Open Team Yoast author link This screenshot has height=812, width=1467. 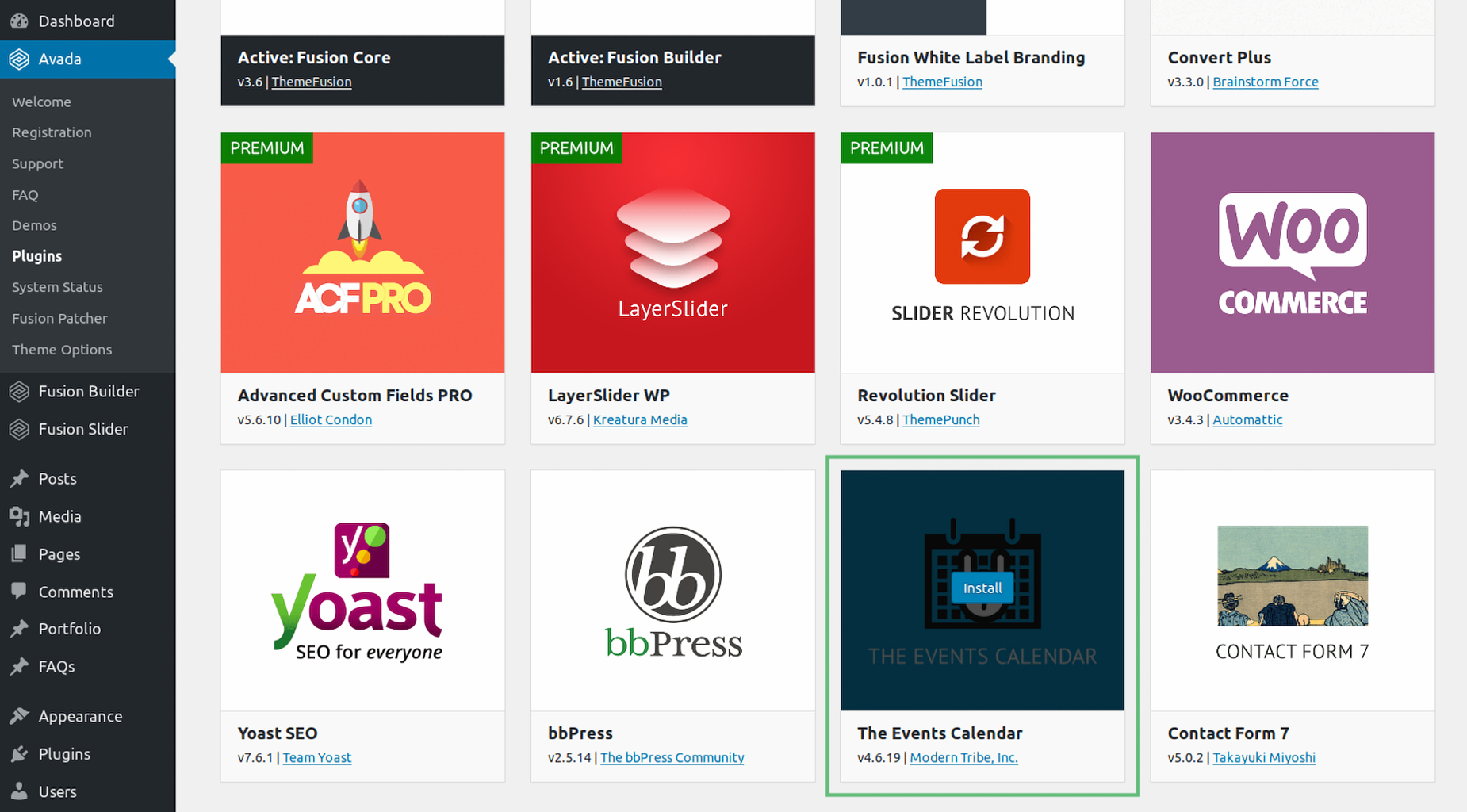(x=317, y=757)
